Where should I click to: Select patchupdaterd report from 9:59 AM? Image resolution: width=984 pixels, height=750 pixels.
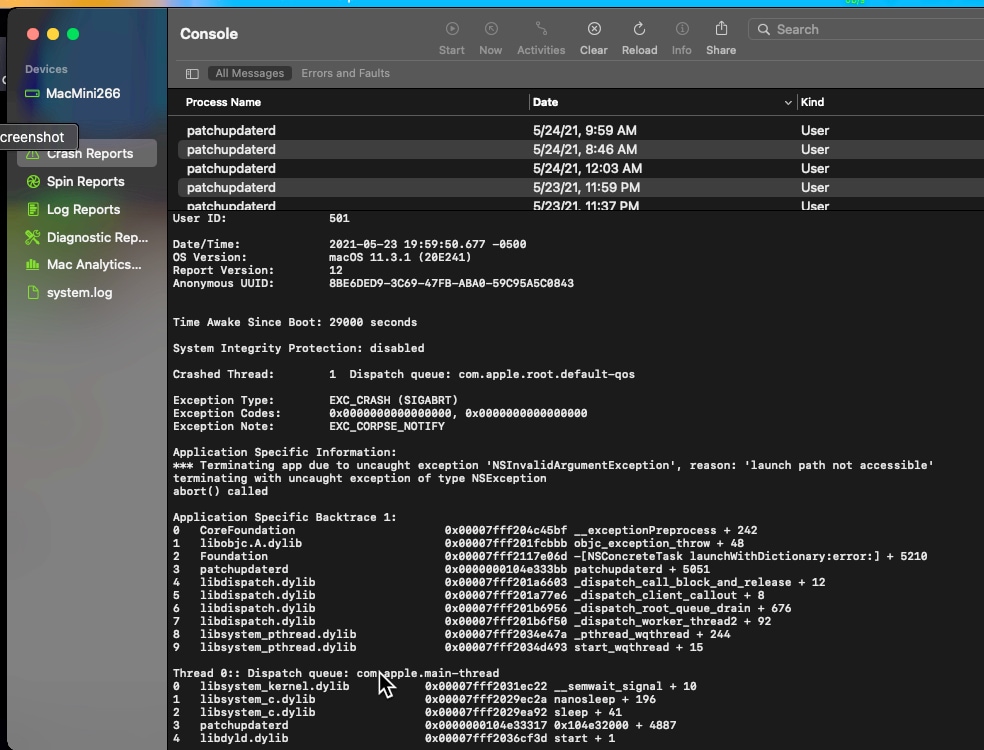click(x=580, y=131)
